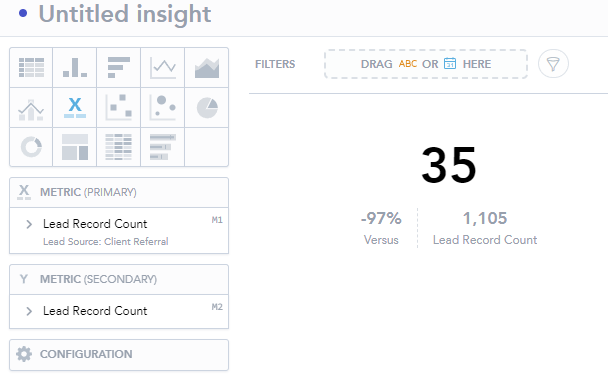
Task: Switch to the Scatter plot visualization
Action: [x=119, y=107]
